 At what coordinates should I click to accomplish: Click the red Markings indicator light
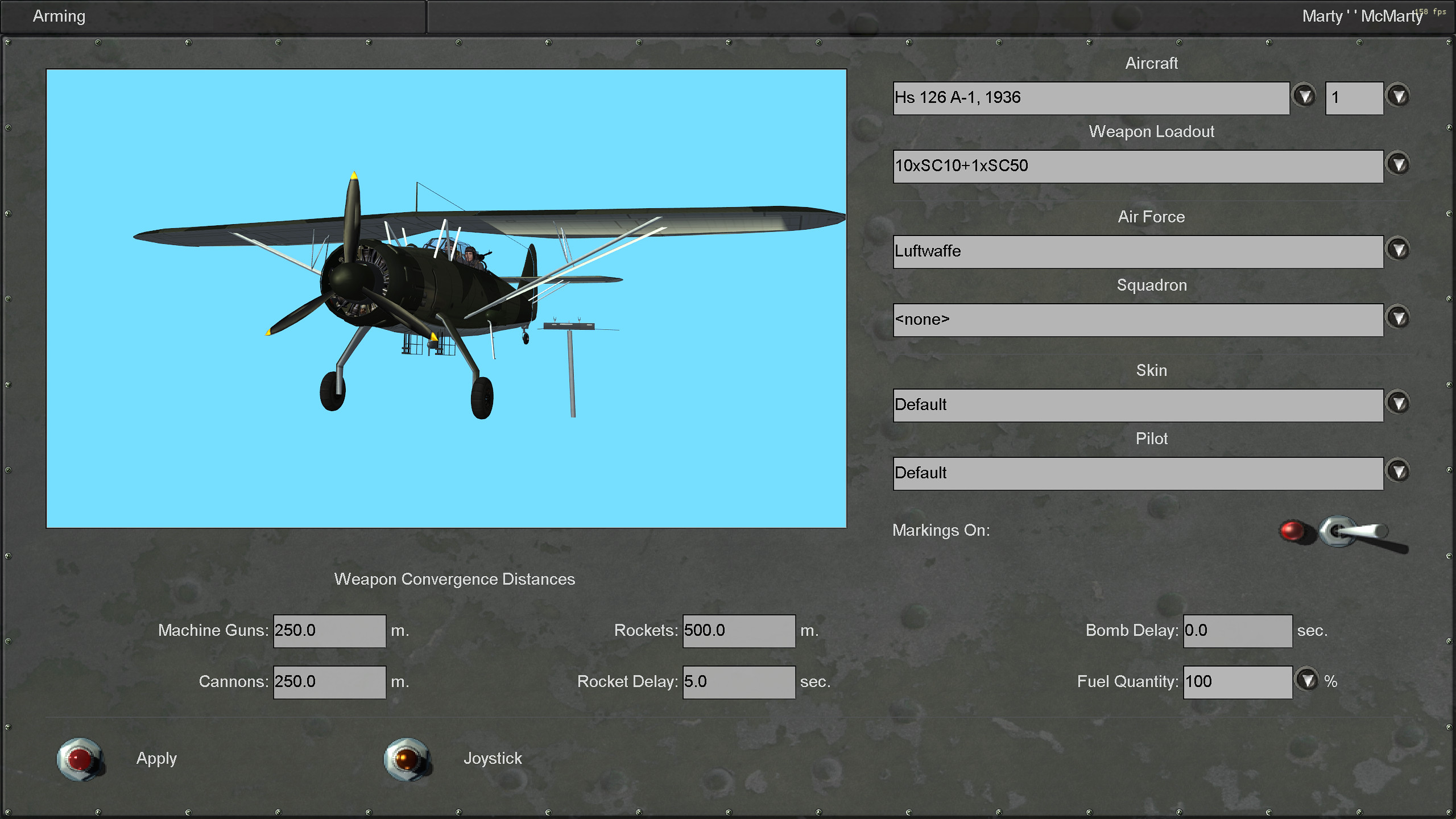point(1292,530)
